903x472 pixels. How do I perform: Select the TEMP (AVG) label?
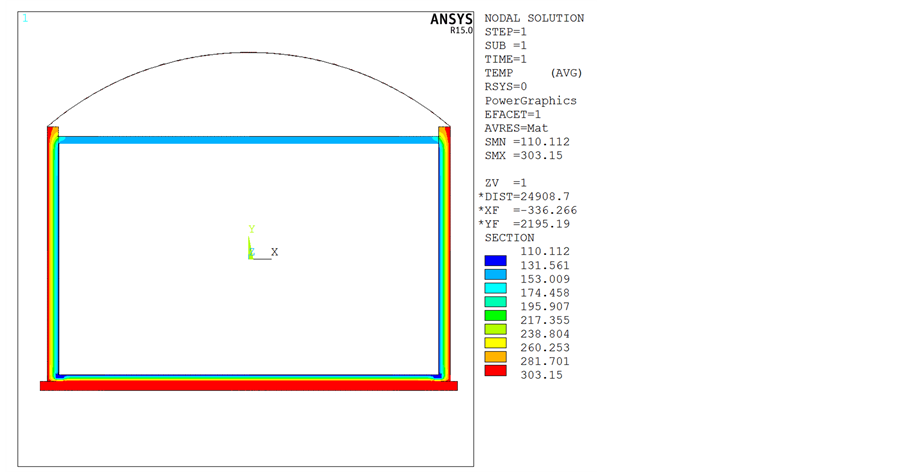[x=533, y=73]
